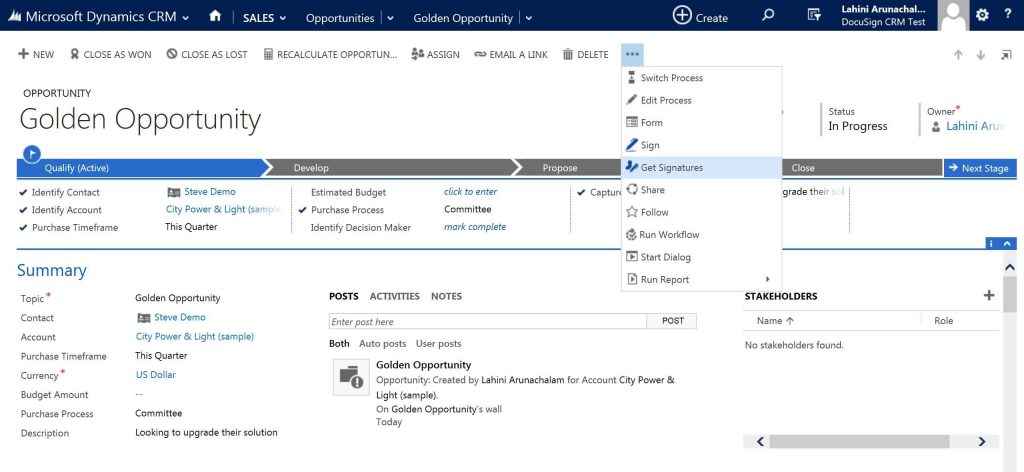This screenshot has height=472, width=1024.
Task: Close the more commands ellipsis menu
Action: [x=632, y=54]
